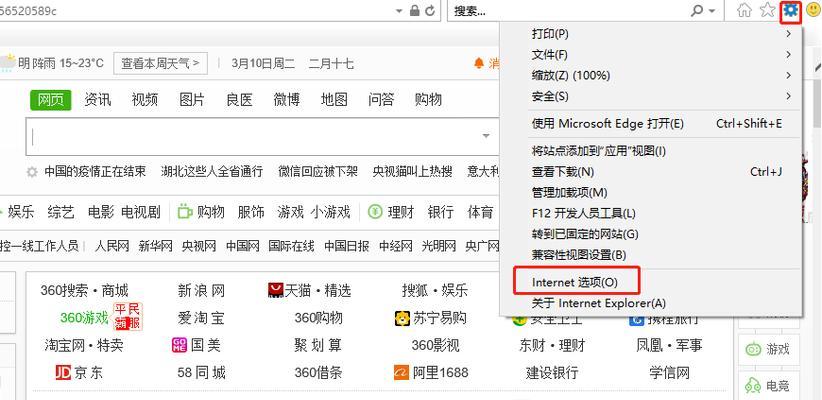Switch to the 问答 search tab
This screenshot has width=822, height=400.
tap(381, 100)
